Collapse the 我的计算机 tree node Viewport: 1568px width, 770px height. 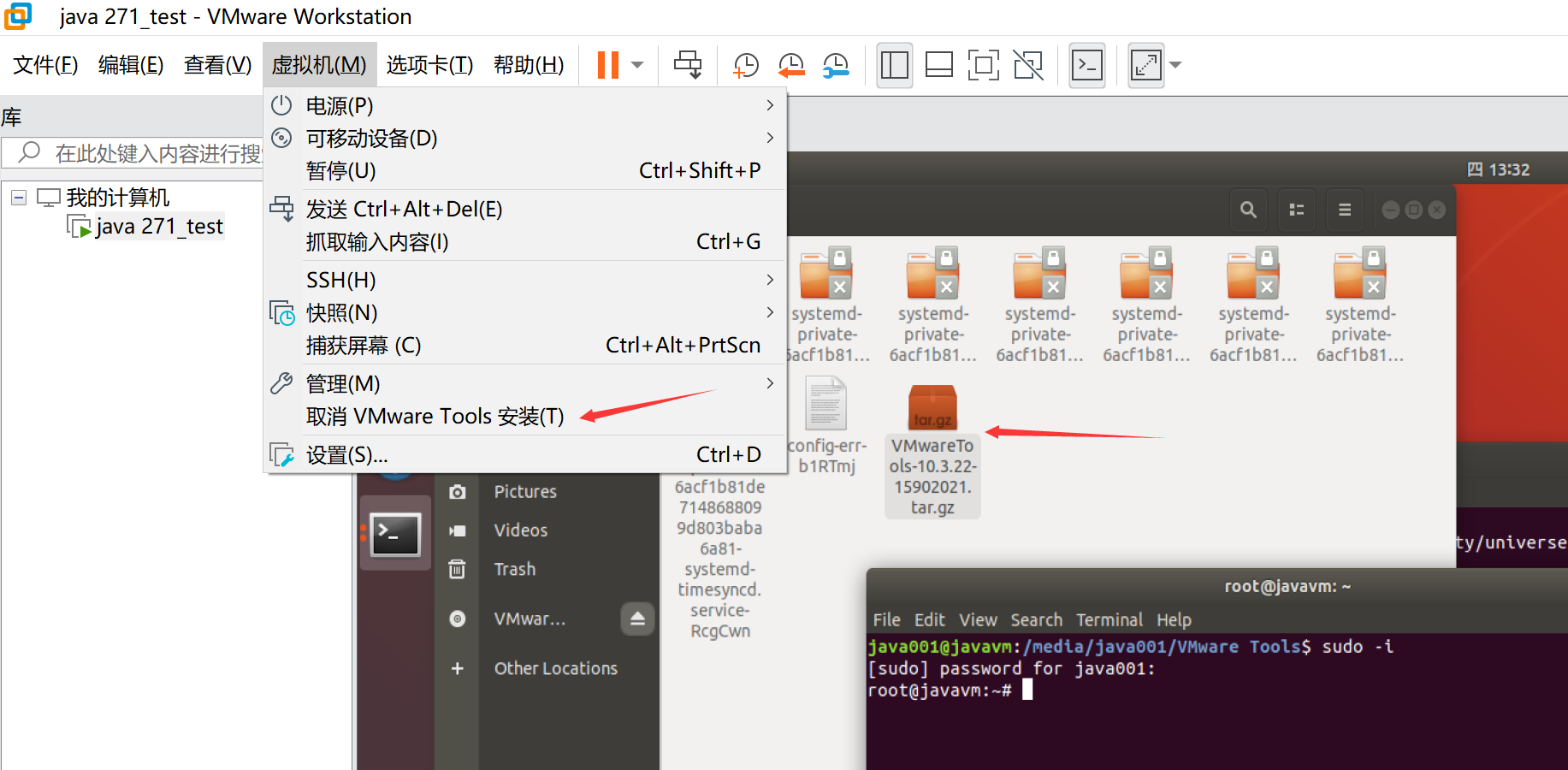(19, 198)
